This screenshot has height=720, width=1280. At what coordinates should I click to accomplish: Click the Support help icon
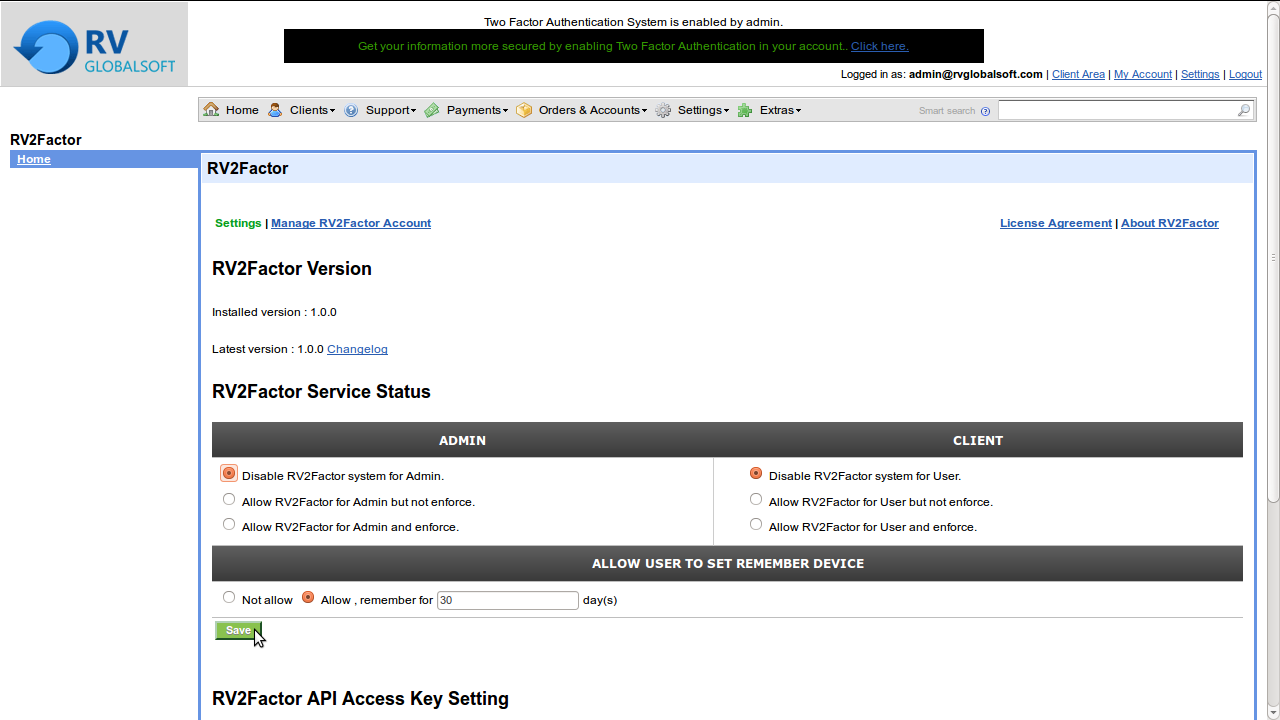click(x=351, y=110)
